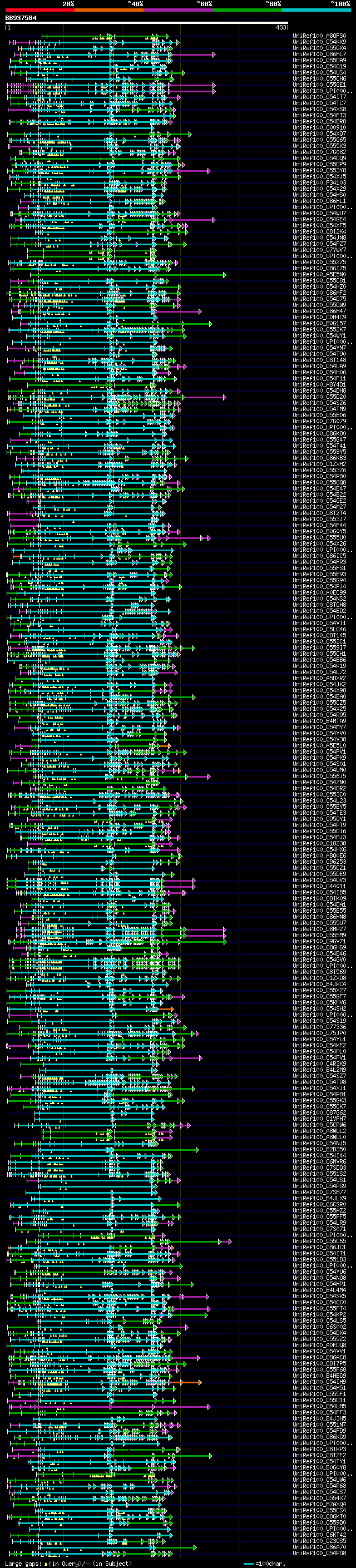Select the UniRef100_Q8T2F2 label

tap(319, 1455)
